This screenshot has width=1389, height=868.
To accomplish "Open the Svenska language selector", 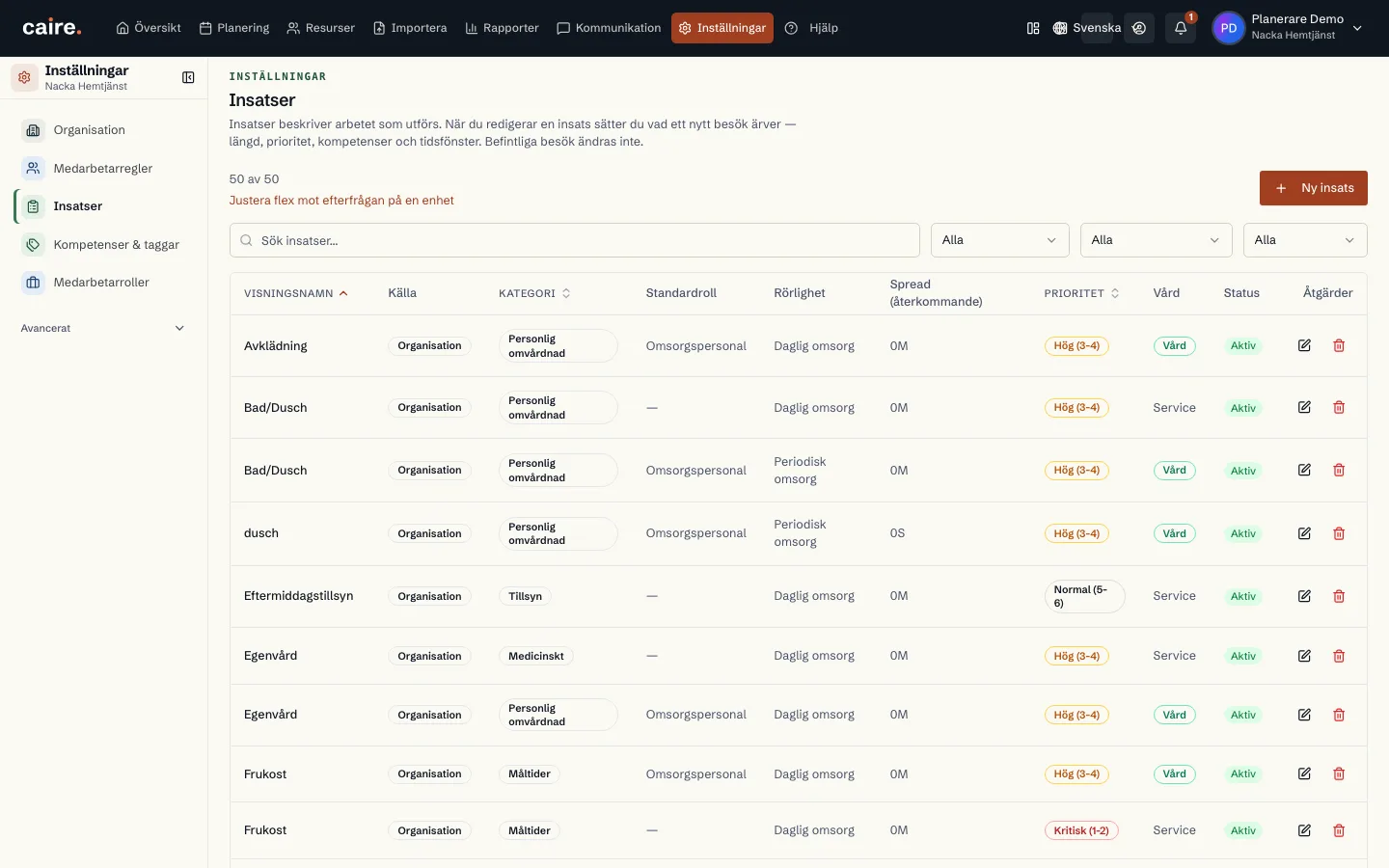I will (x=1087, y=28).
